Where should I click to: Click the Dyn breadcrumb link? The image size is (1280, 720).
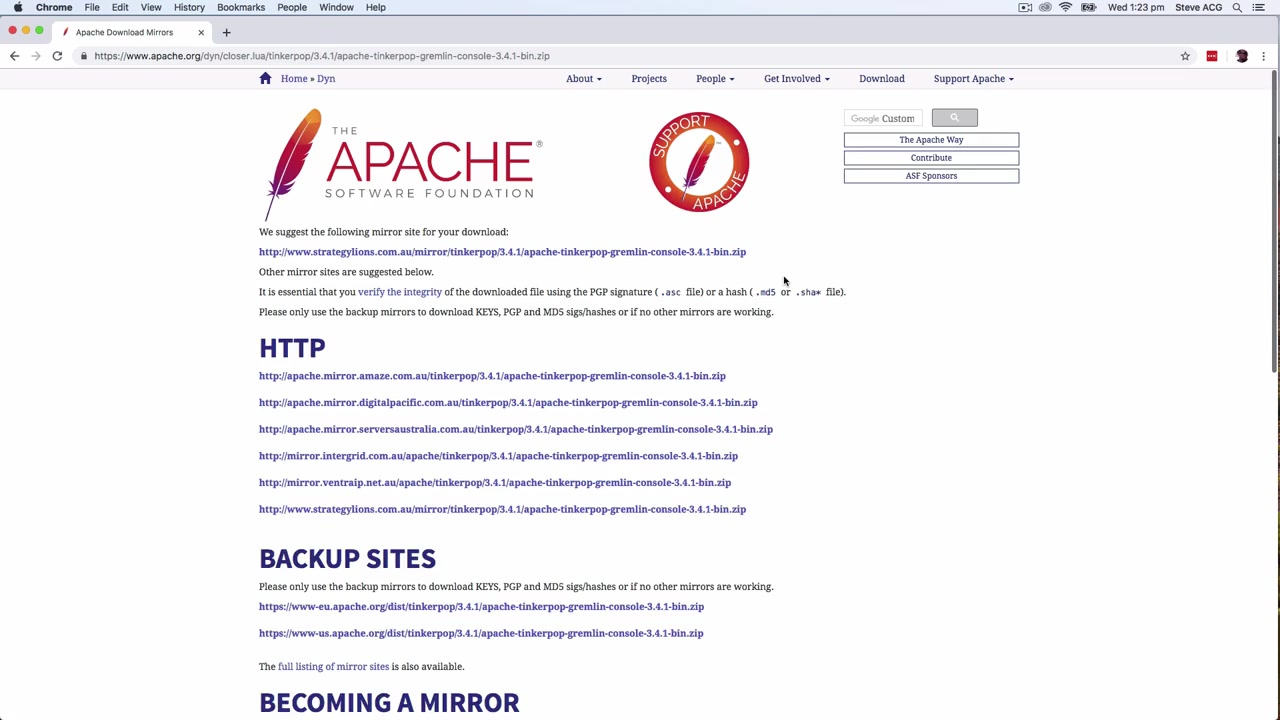coord(326,78)
